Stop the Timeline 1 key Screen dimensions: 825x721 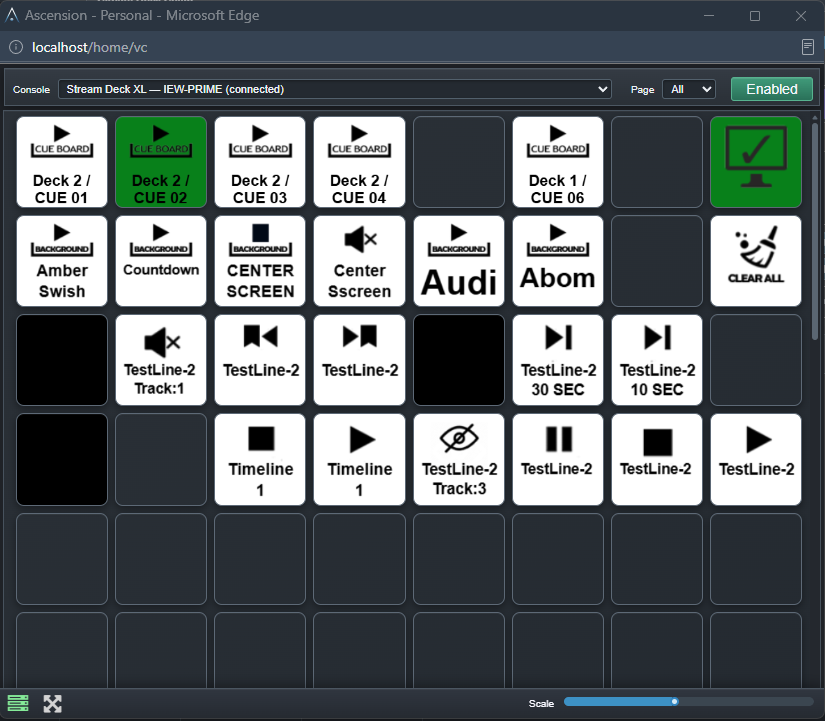click(260, 459)
